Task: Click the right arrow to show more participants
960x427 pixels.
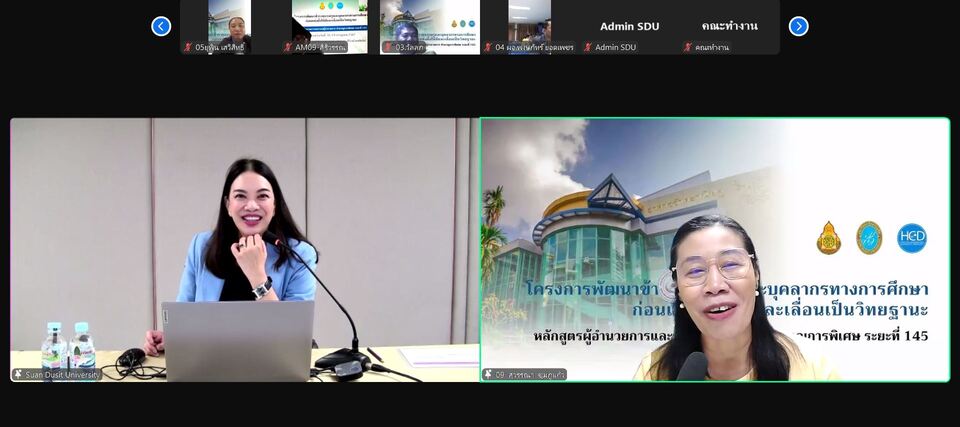Action: [x=798, y=26]
